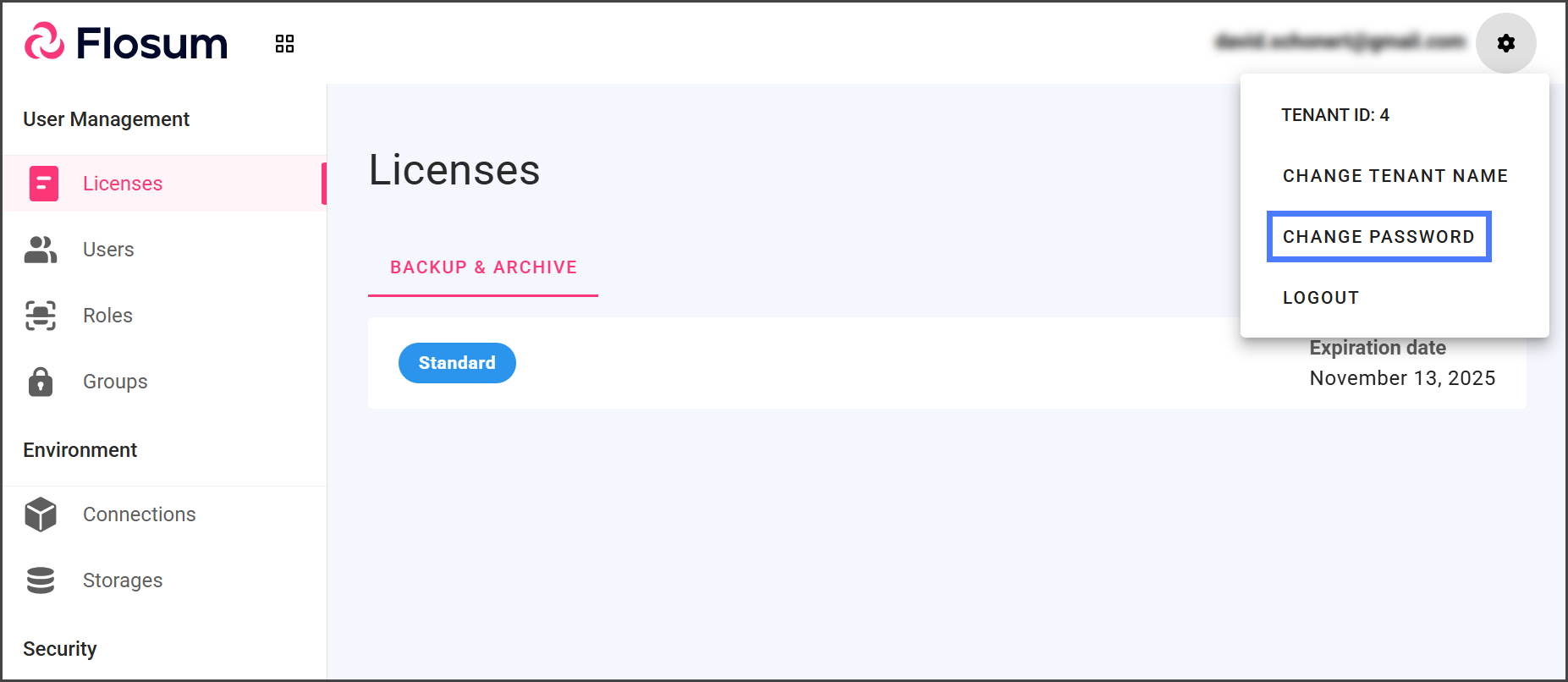Click the Connections cube icon
The height and width of the screenshot is (682, 1568).
coord(41,514)
